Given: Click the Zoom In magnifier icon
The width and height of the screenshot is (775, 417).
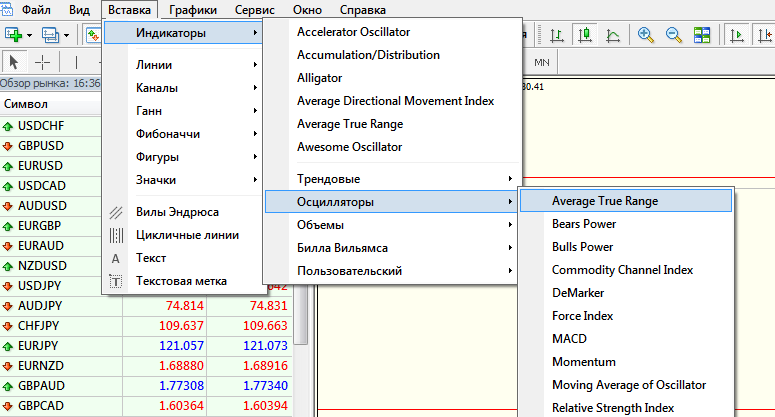Looking at the screenshot, I should [x=646, y=35].
